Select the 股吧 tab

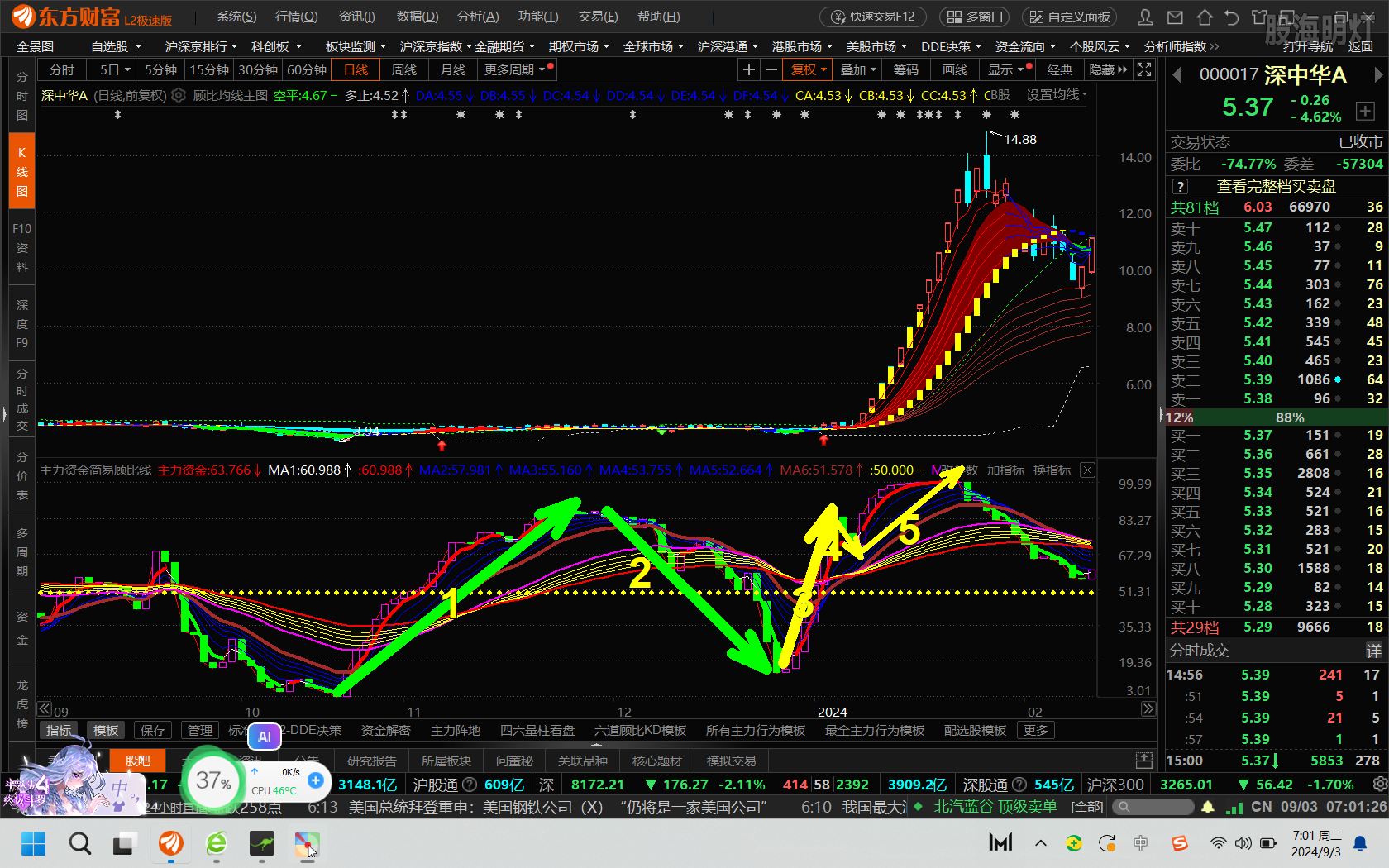coord(138,761)
